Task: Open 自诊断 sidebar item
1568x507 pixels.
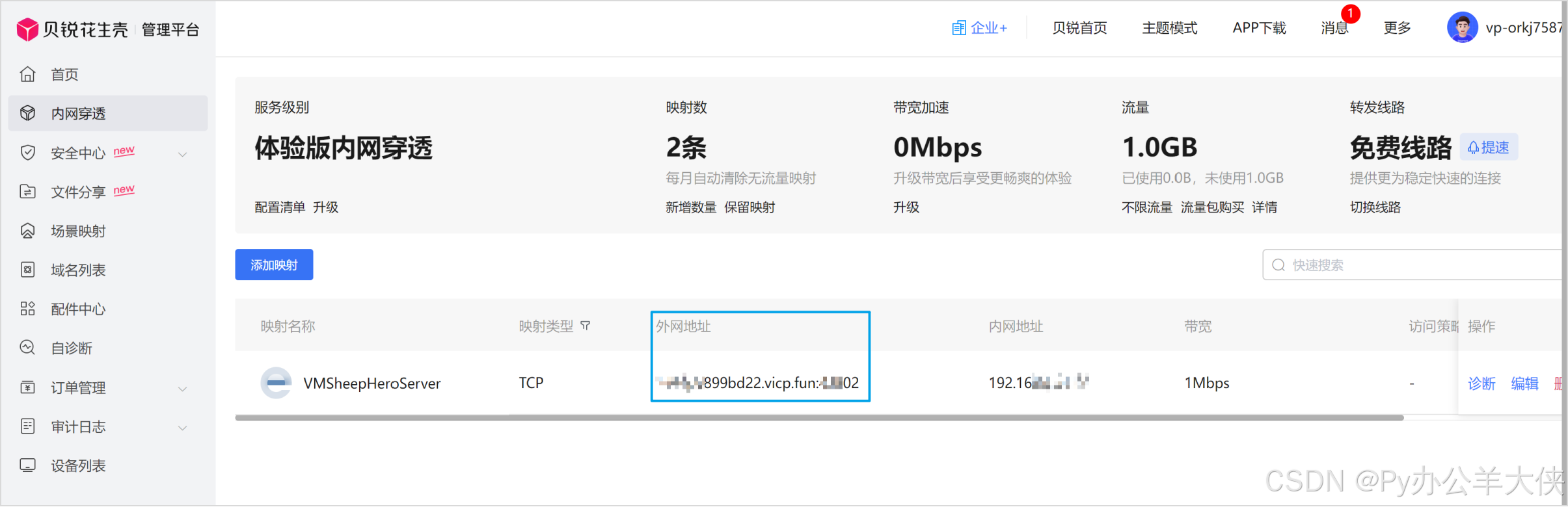Action: pyautogui.click(x=108, y=348)
